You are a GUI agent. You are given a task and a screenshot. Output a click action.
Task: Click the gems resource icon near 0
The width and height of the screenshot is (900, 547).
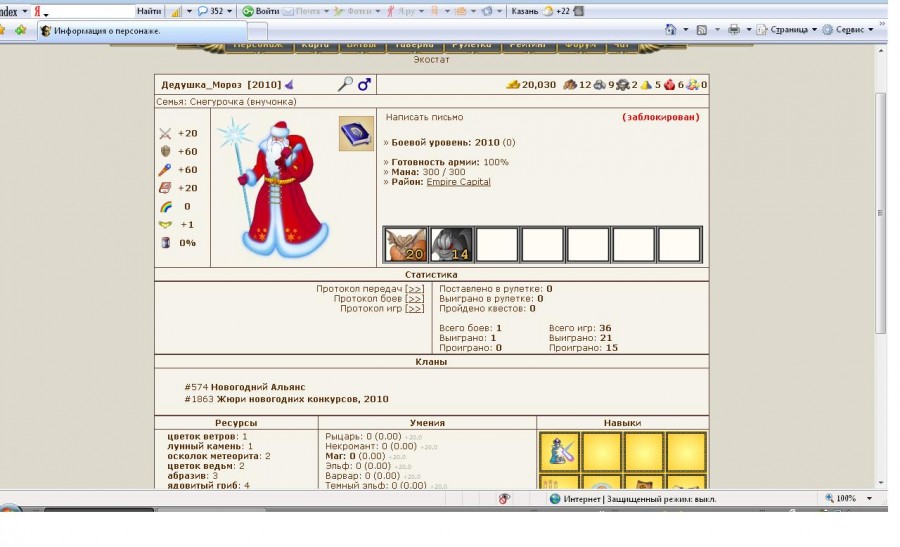click(693, 85)
